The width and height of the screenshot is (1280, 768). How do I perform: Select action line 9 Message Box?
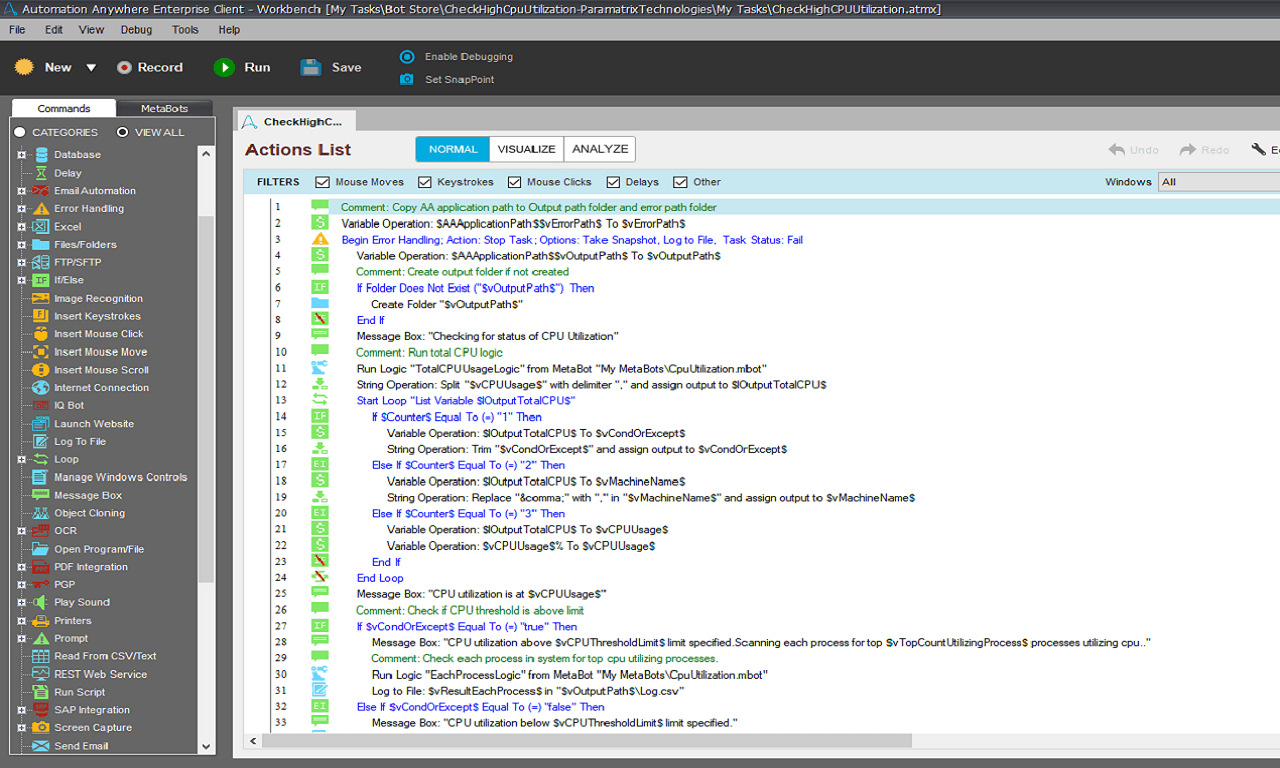coord(487,336)
